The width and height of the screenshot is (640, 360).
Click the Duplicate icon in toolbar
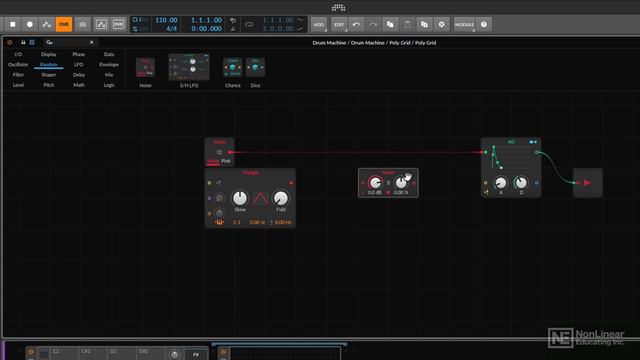click(x=424, y=24)
